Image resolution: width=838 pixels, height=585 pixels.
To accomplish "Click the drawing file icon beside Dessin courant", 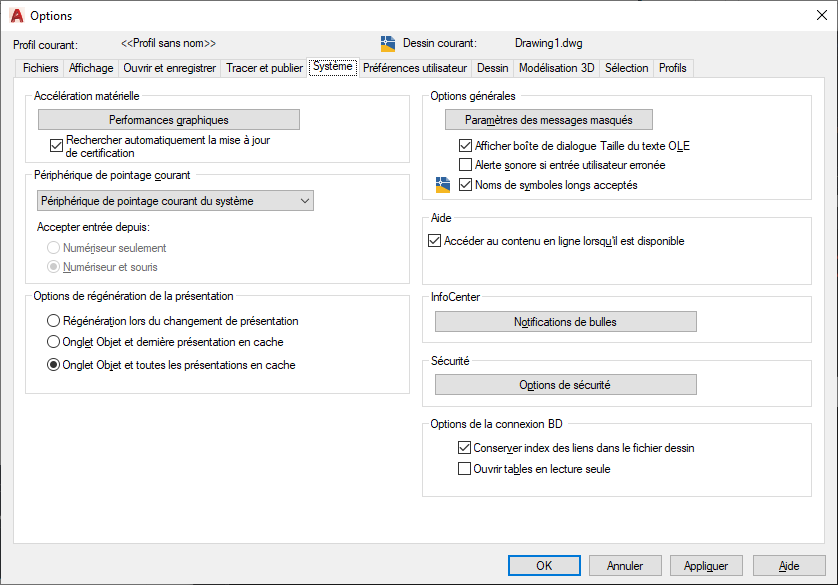I will point(388,44).
